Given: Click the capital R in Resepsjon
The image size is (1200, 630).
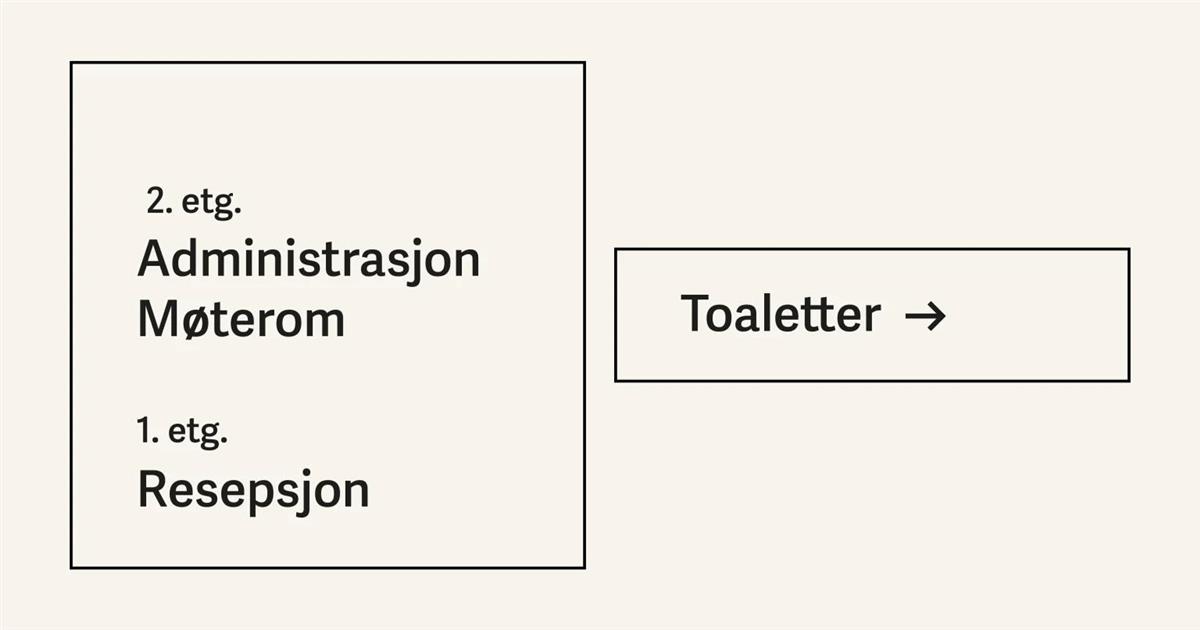Looking at the screenshot, I should [x=150, y=490].
